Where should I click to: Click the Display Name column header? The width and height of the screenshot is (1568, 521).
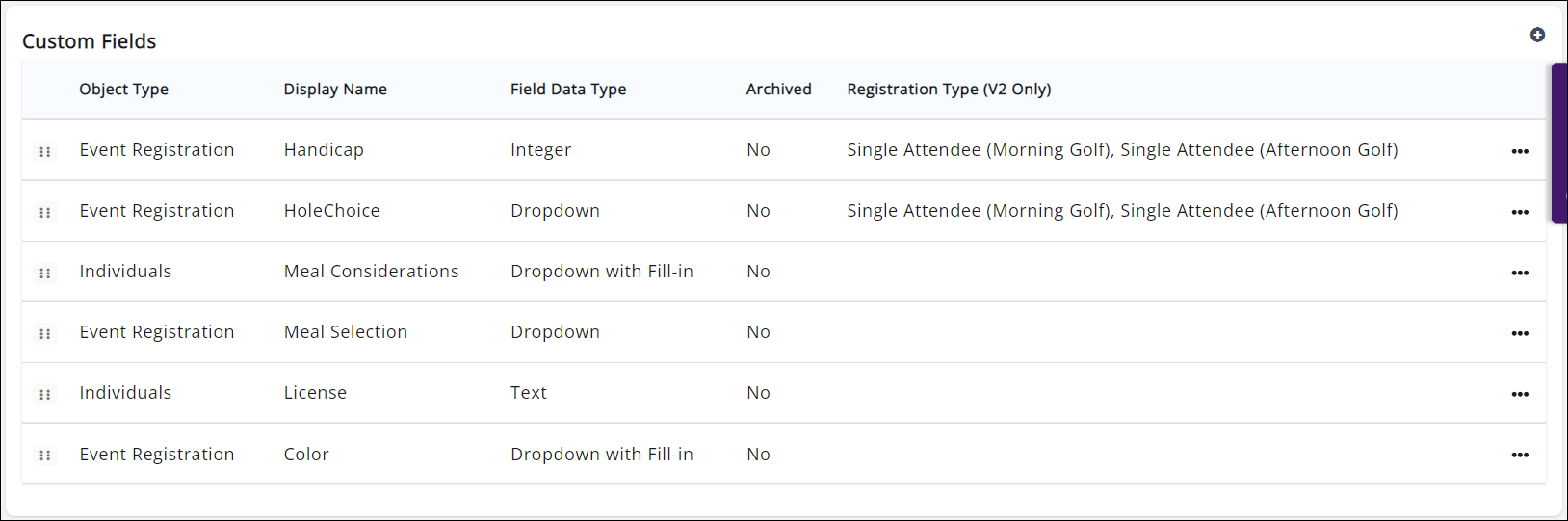pyautogui.click(x=335, y=89)
